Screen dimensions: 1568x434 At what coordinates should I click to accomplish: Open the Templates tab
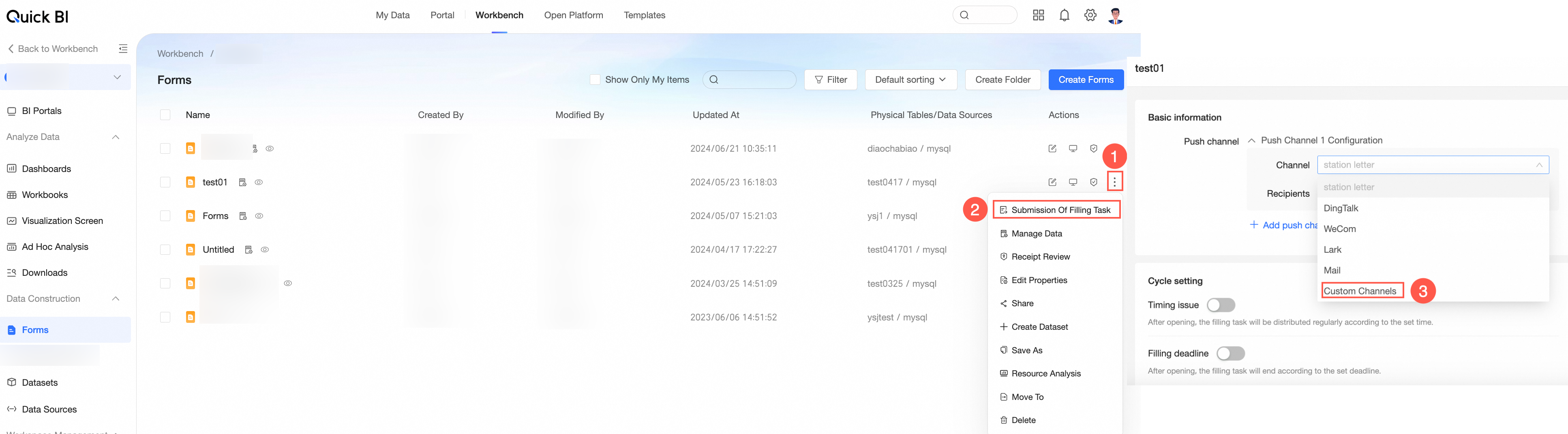click(x=645, y=15)
